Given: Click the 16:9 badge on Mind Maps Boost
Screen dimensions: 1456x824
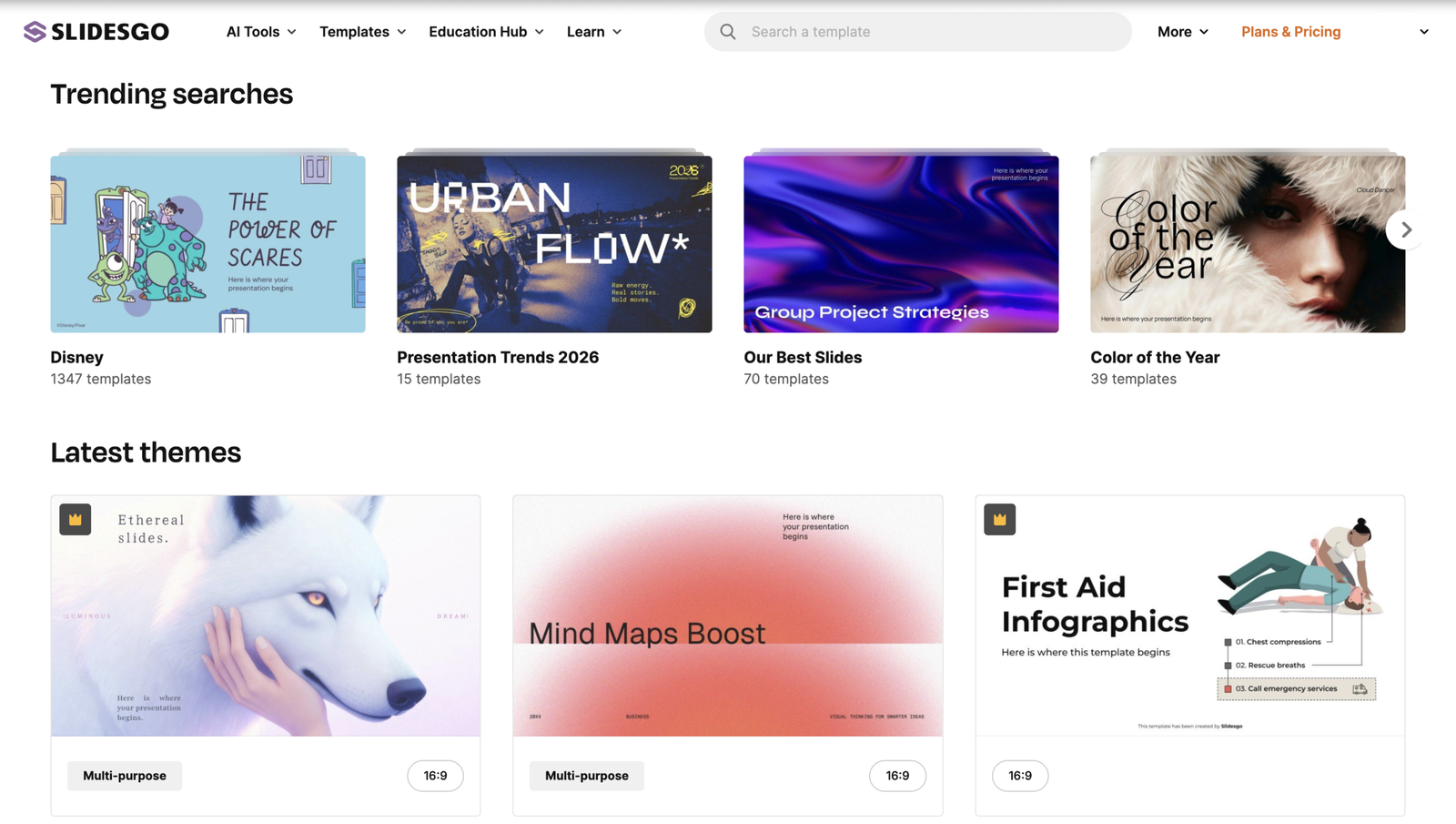Looking at the screenshot, I should [x=897, y=776].
